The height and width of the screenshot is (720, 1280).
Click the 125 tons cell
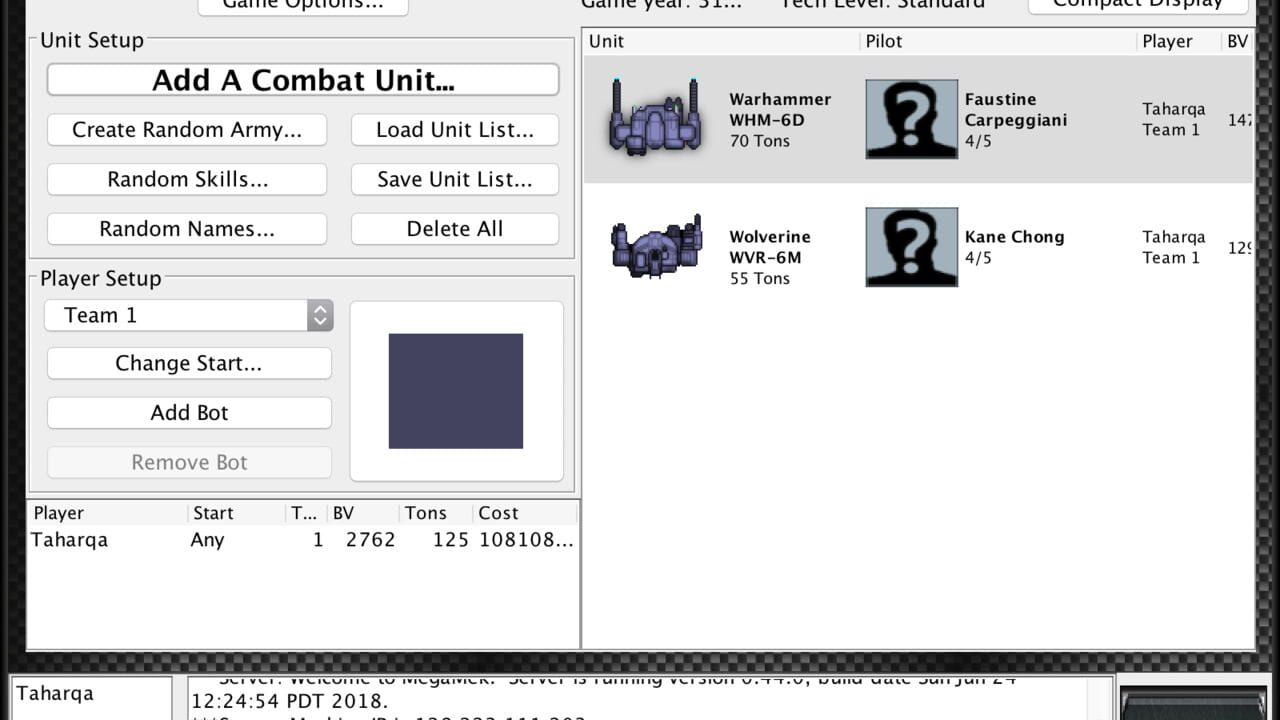[x=451, y=540]
